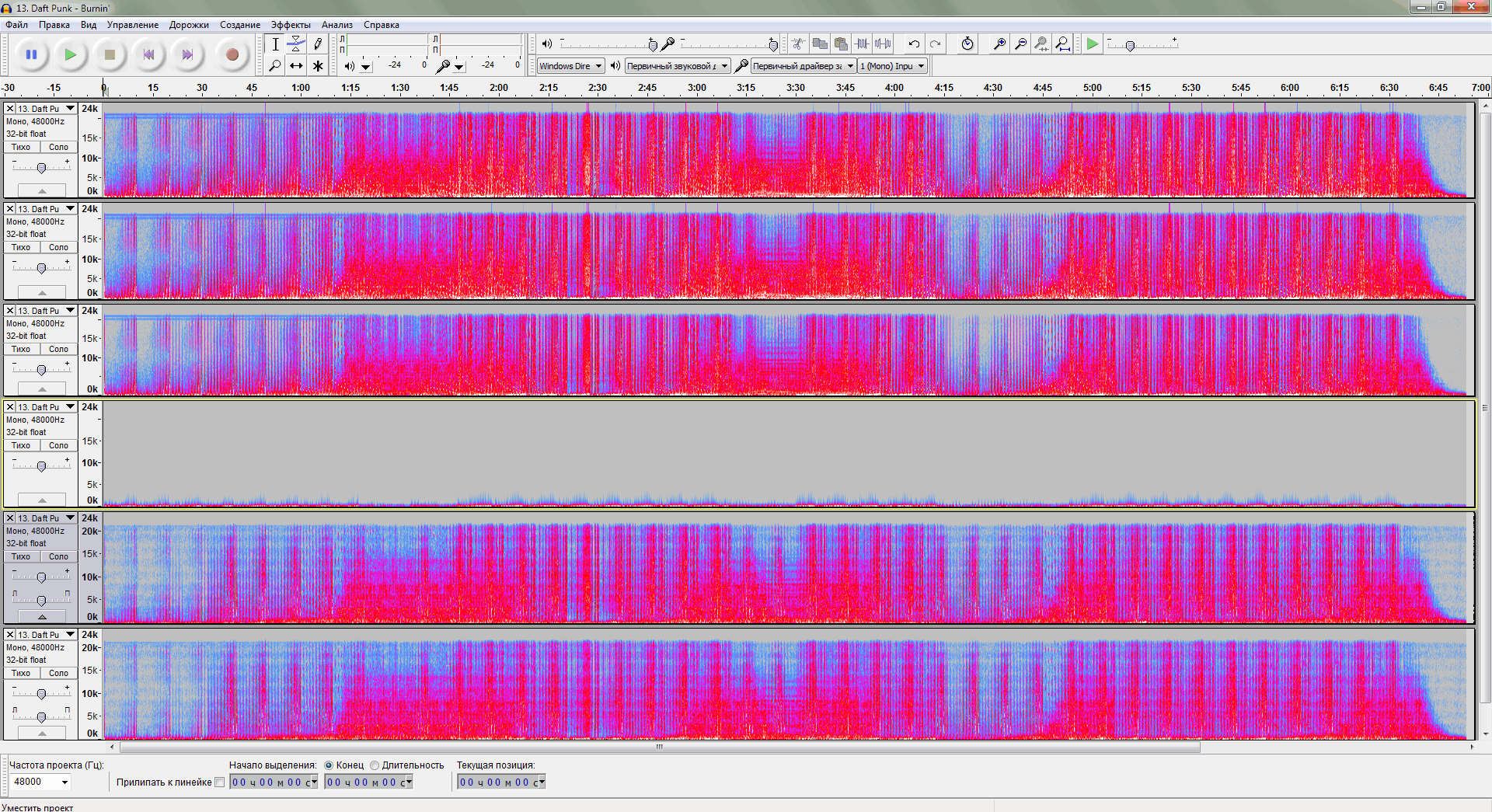Open the output meter dropdown arrow
The width and height of the screenshot is (1492, 812).
(x=365, y=67)
